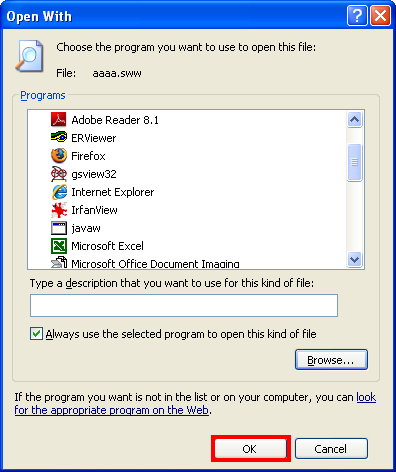
Task: Pick the Microsoft Excel icon
Action: point(59,246)
